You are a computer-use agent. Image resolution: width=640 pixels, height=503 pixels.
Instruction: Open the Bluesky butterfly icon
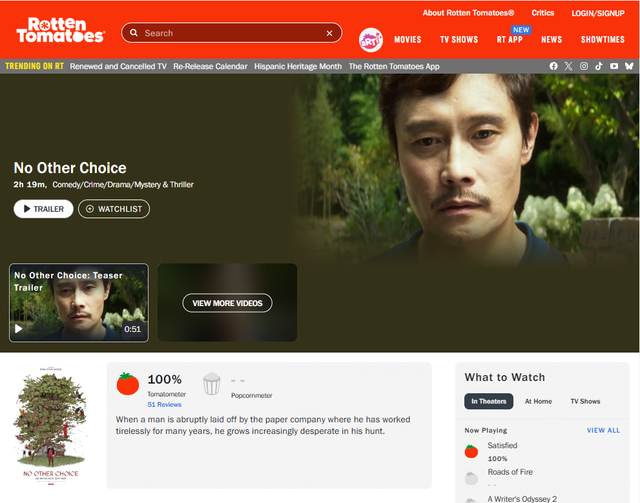coord(629,66)
